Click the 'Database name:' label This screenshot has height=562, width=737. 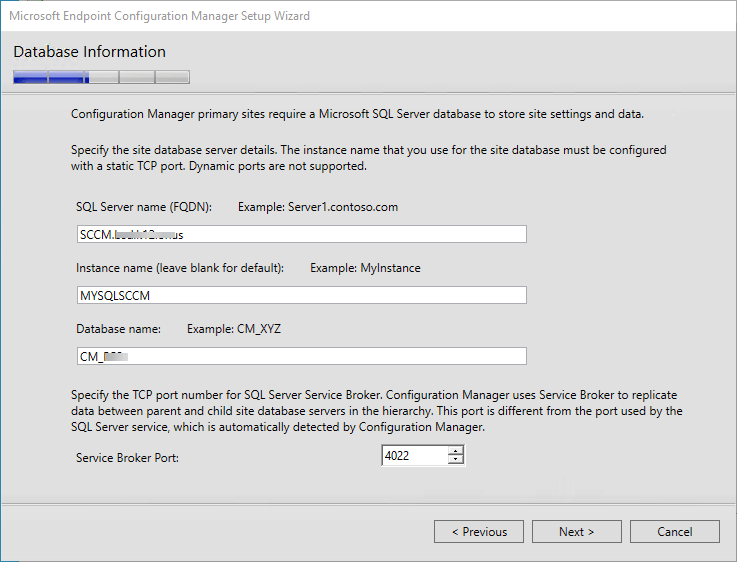(118, 329)
